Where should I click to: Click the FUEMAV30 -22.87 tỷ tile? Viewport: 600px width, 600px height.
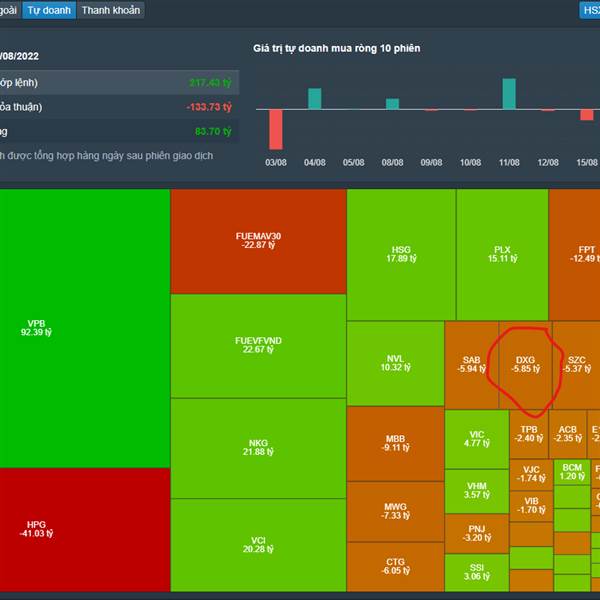point(258,241)
